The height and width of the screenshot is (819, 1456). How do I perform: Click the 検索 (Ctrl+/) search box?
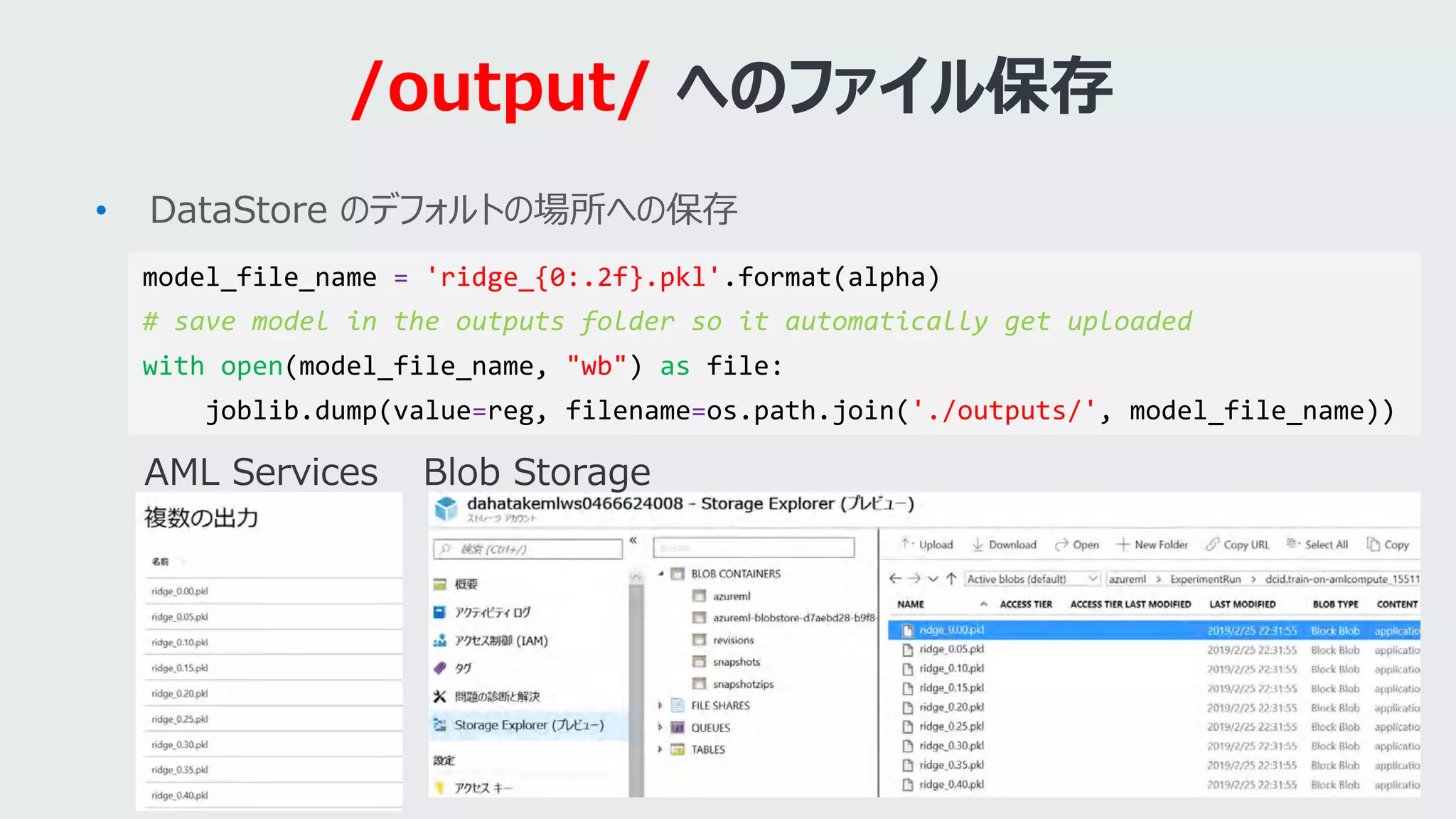(528, 549)
